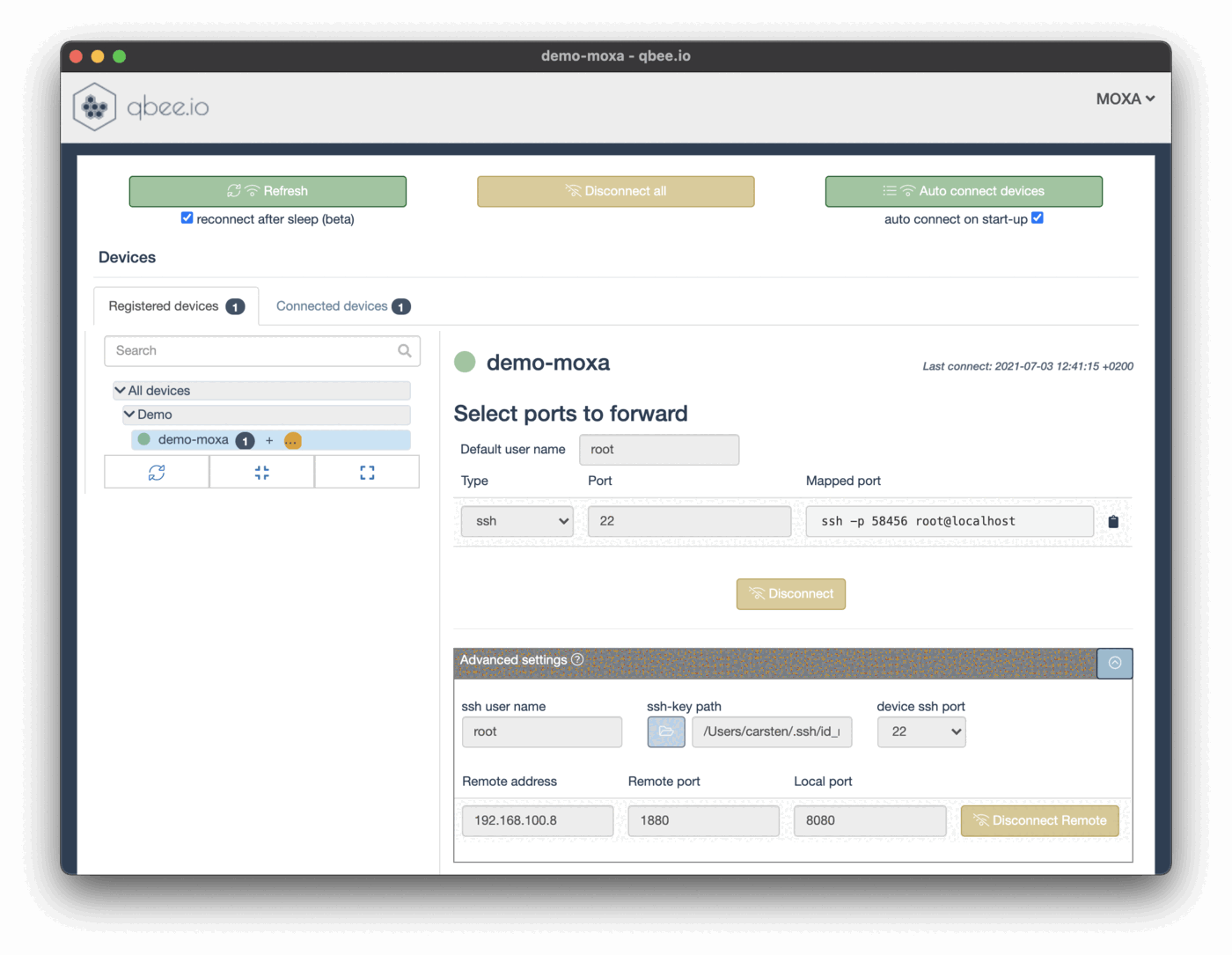This screenshot has height=955, width=1232.
Task: Click the search magnifier icon
Action: [x=404, y=350]
